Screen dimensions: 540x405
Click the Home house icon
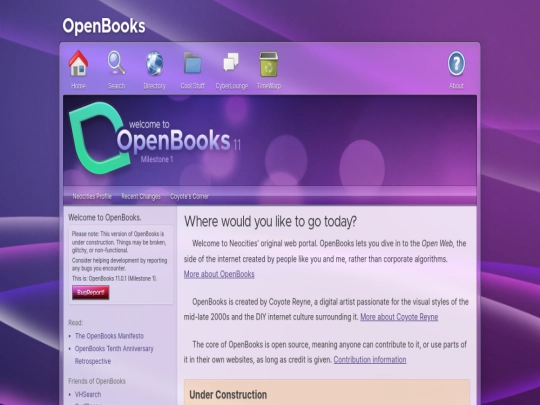(78, 63)
